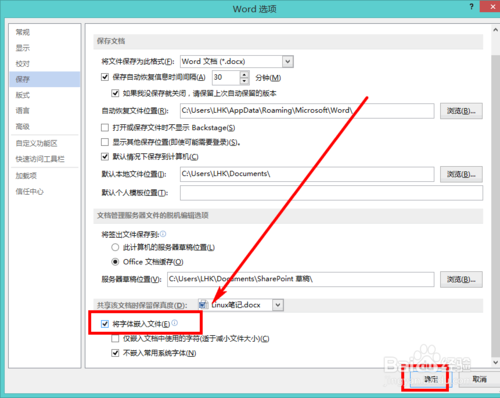Image resolution: width=500 pixels, height=398 pixels.
Task: Open the 语言 category
Action: click(23, 111)
